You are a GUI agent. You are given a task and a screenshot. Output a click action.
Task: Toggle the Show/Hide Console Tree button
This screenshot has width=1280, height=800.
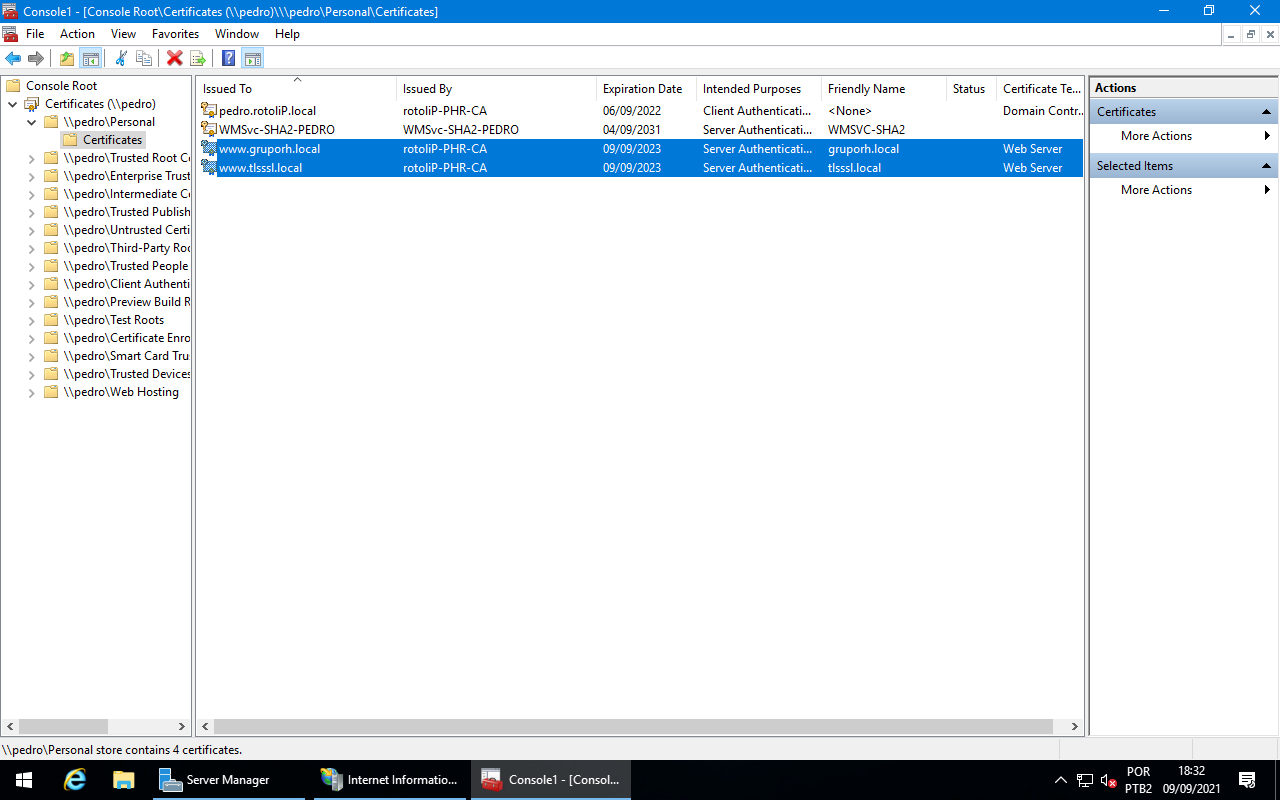point(91,58)
